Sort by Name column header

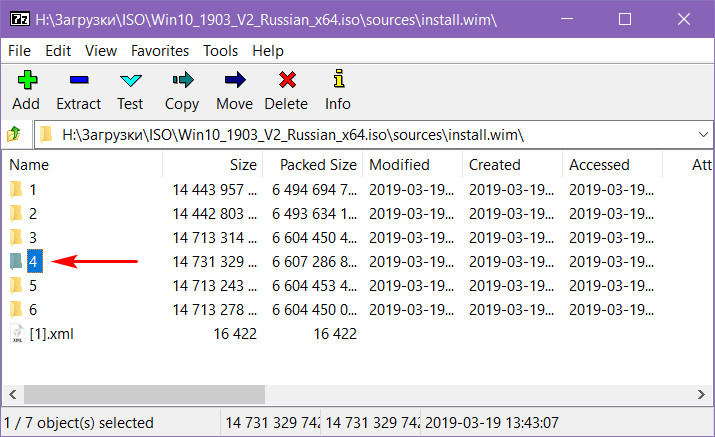82,165
